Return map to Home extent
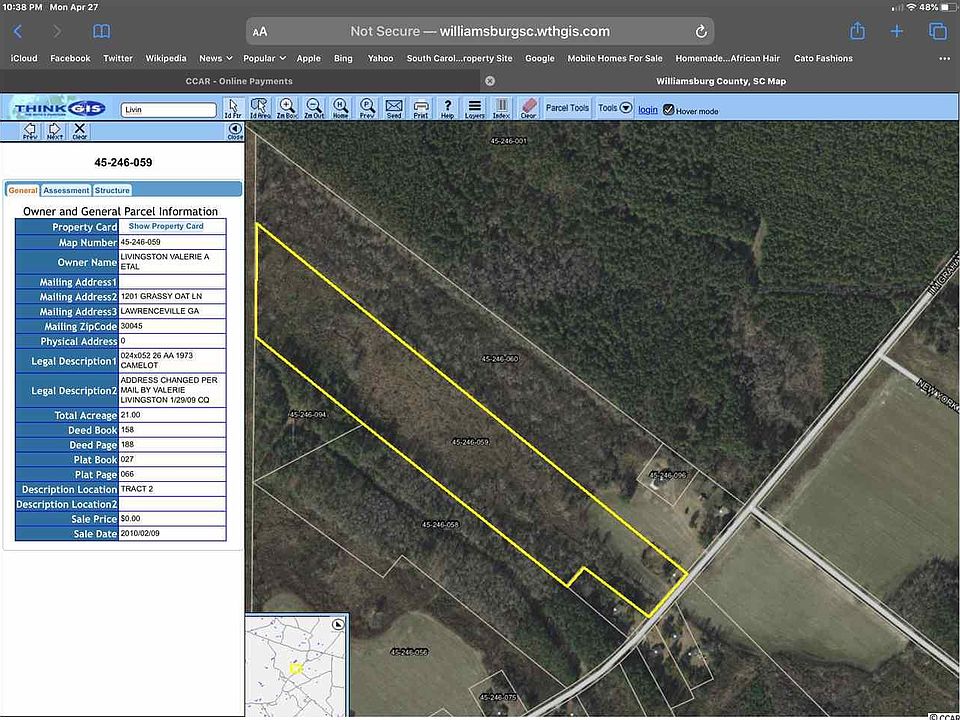Image resolution: width=960 pixels, height=720 pixels. tap(340, 108)
